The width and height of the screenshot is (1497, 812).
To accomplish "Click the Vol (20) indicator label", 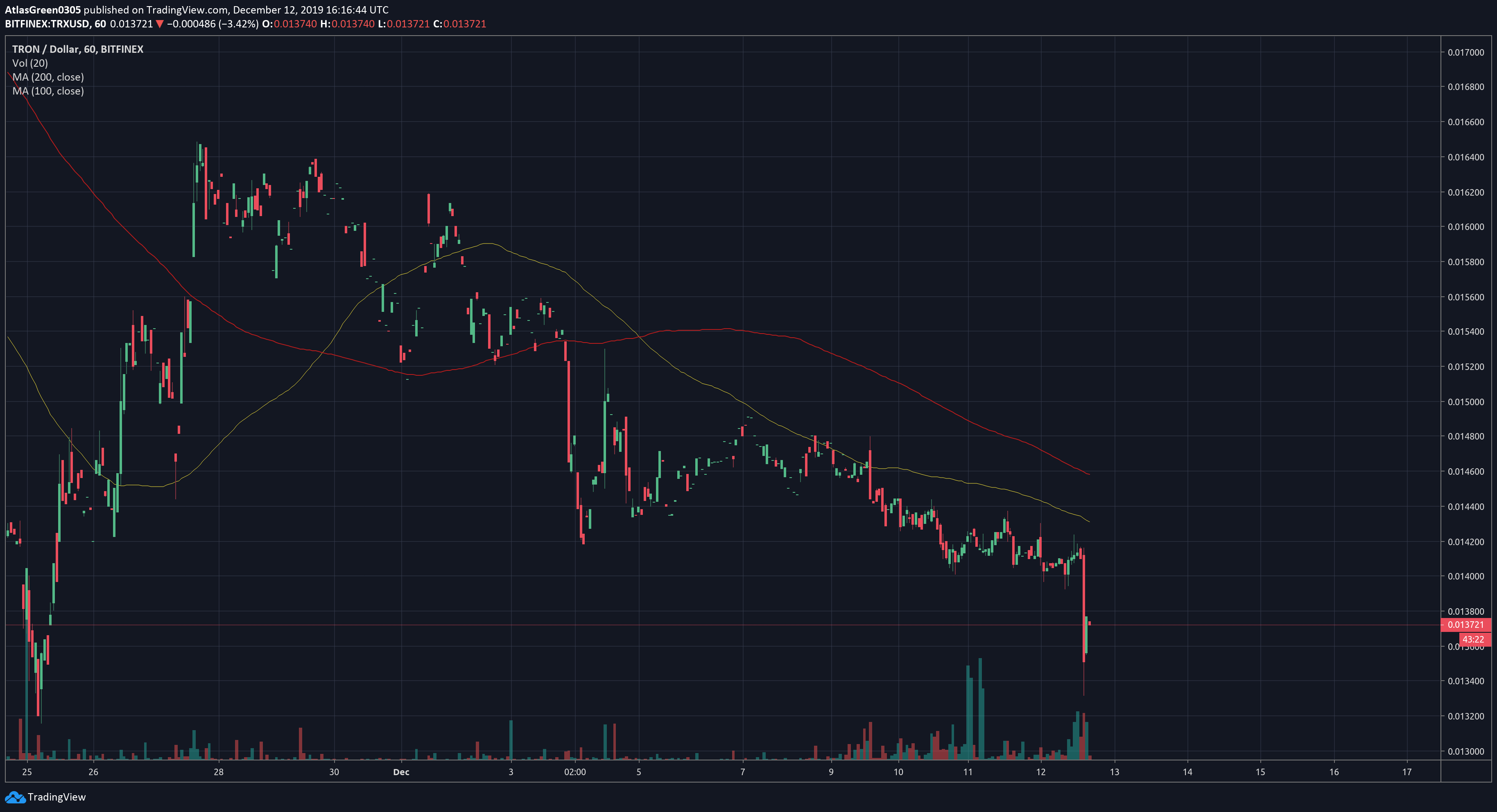I will click(x=29, y=63).
